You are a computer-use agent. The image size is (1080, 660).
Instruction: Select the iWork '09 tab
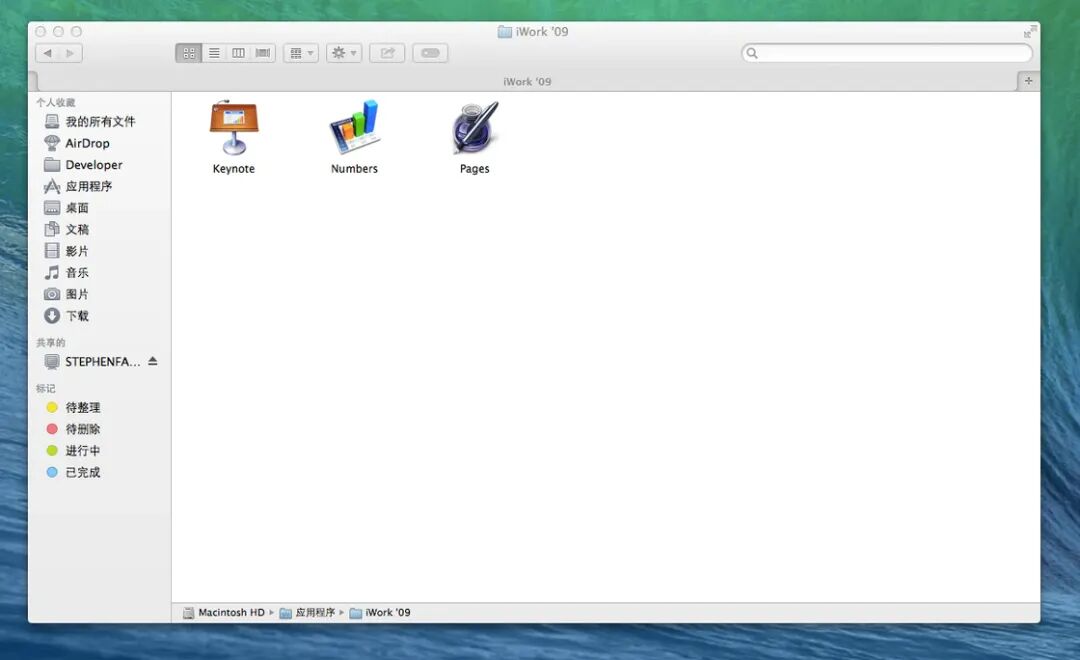tap(527, 81)
